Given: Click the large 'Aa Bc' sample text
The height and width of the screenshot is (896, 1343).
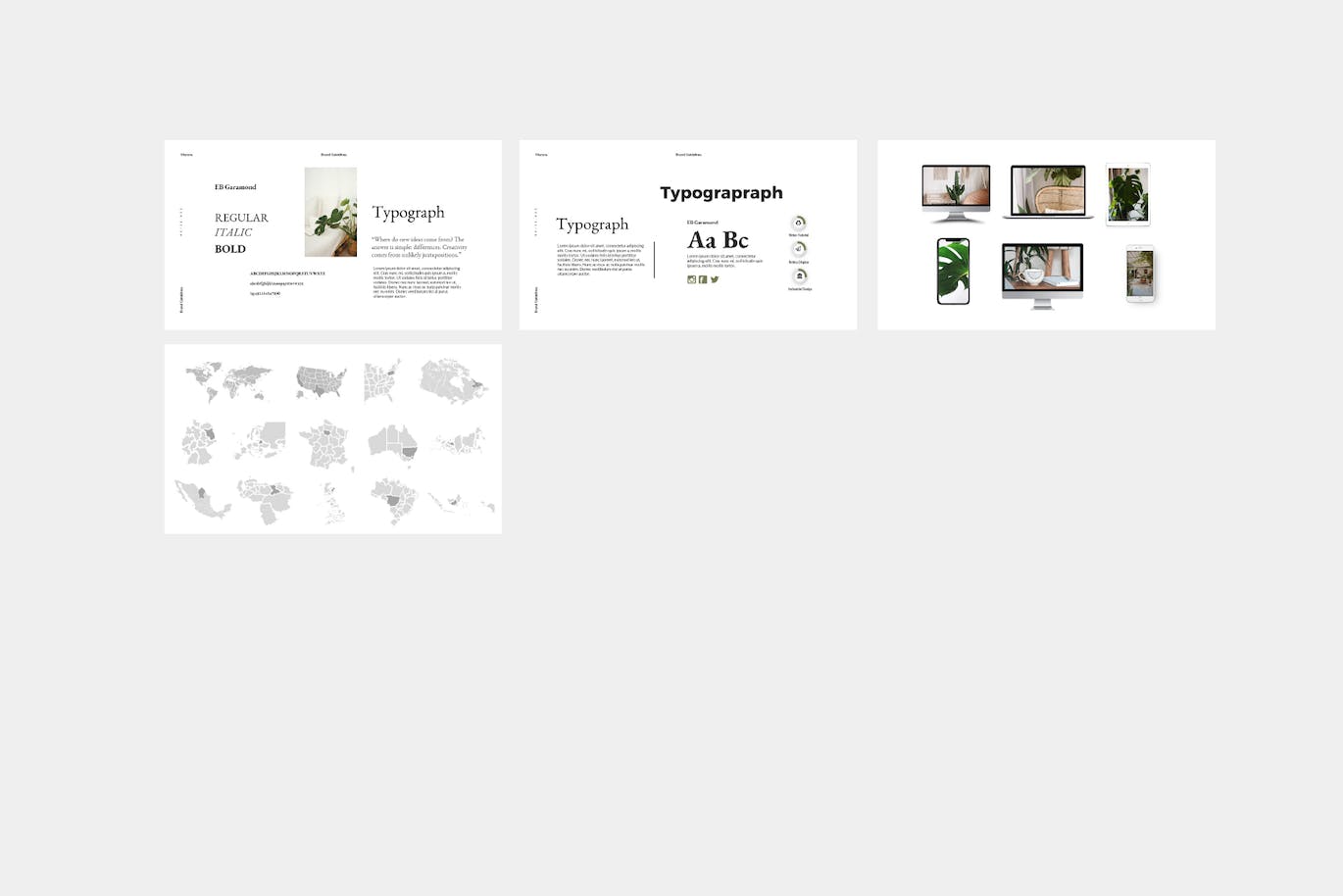Looking at the screenshot, I should 718,240.
